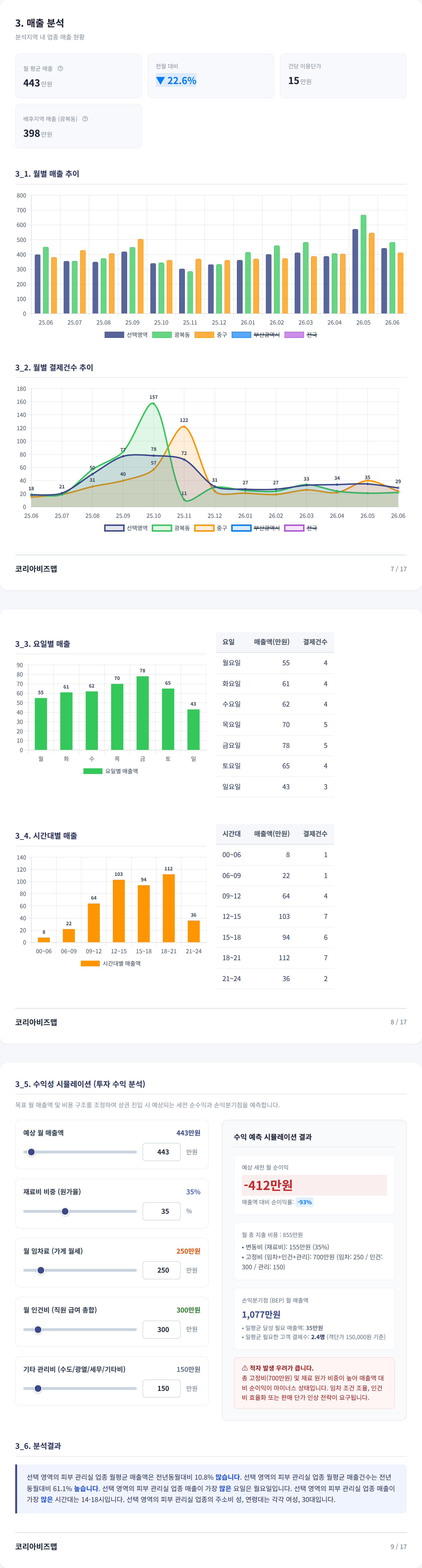Toggle the 시간대별 매출액 legend swatch

[x=90, y=963]
